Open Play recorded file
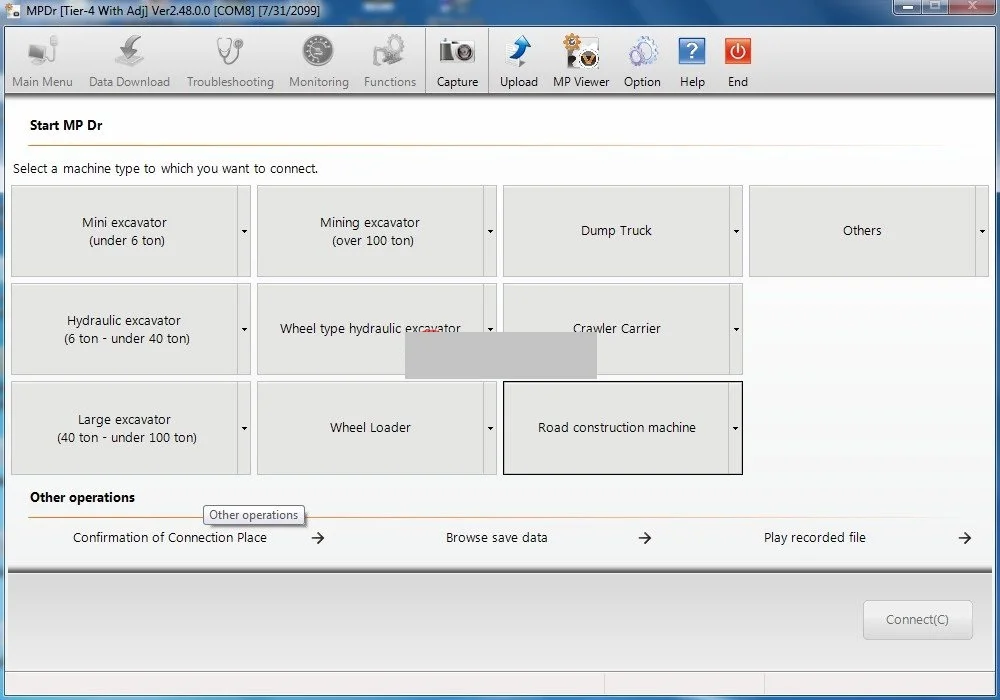The width and height of the screenshot is (1000, 700). click(815, 537)
